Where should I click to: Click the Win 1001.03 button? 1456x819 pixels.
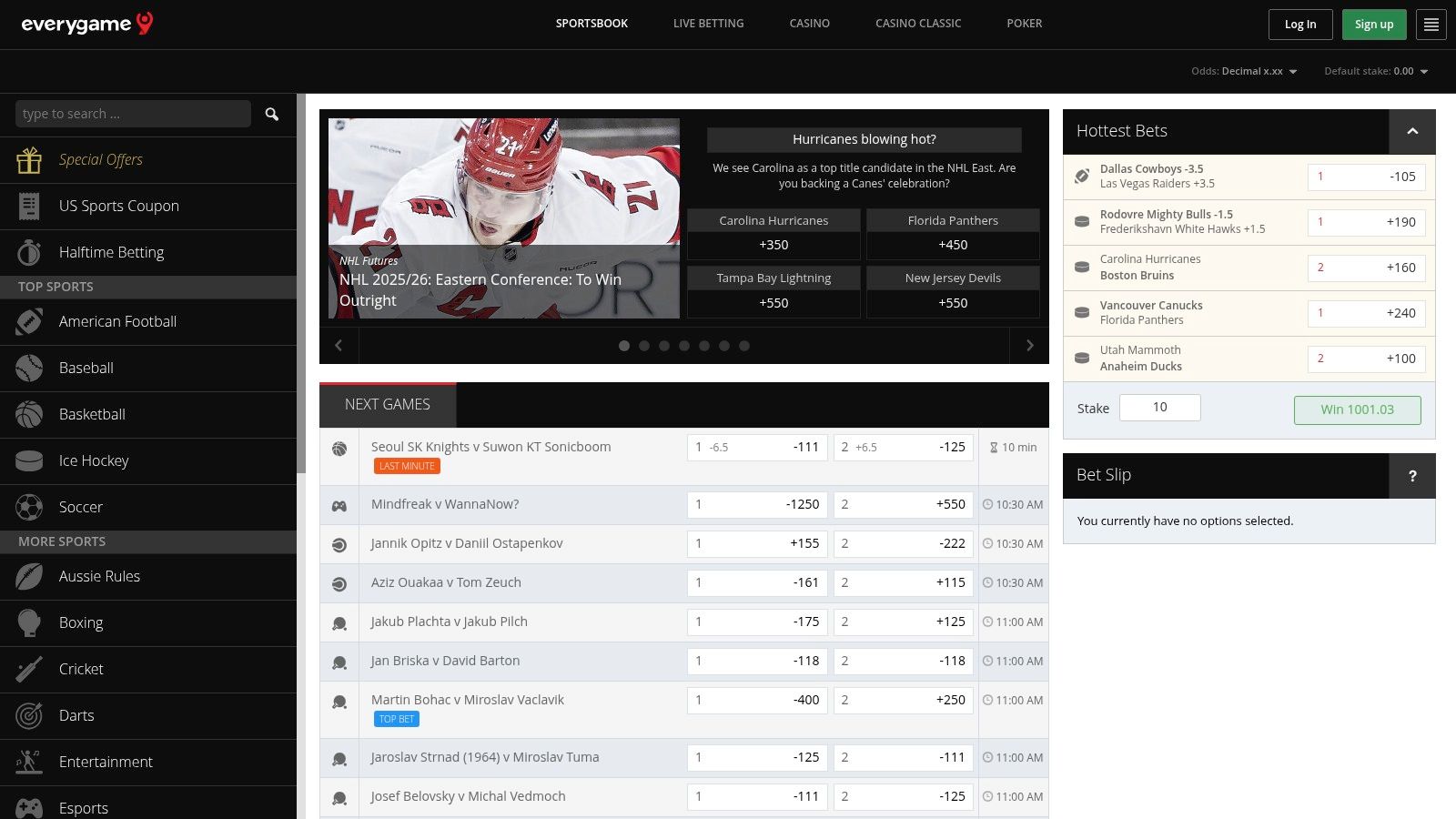(x=1357, y=409)
